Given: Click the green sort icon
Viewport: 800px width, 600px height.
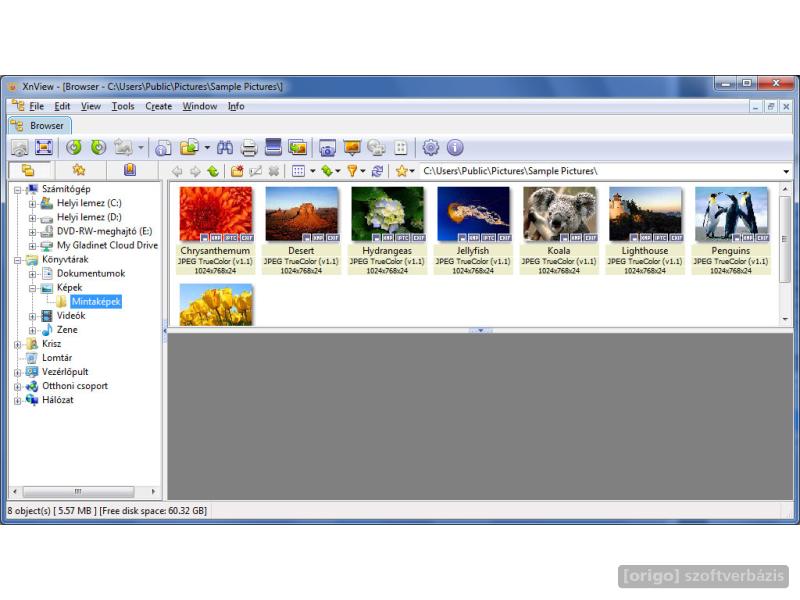Looking at the screenshot, I should point(327,171).
